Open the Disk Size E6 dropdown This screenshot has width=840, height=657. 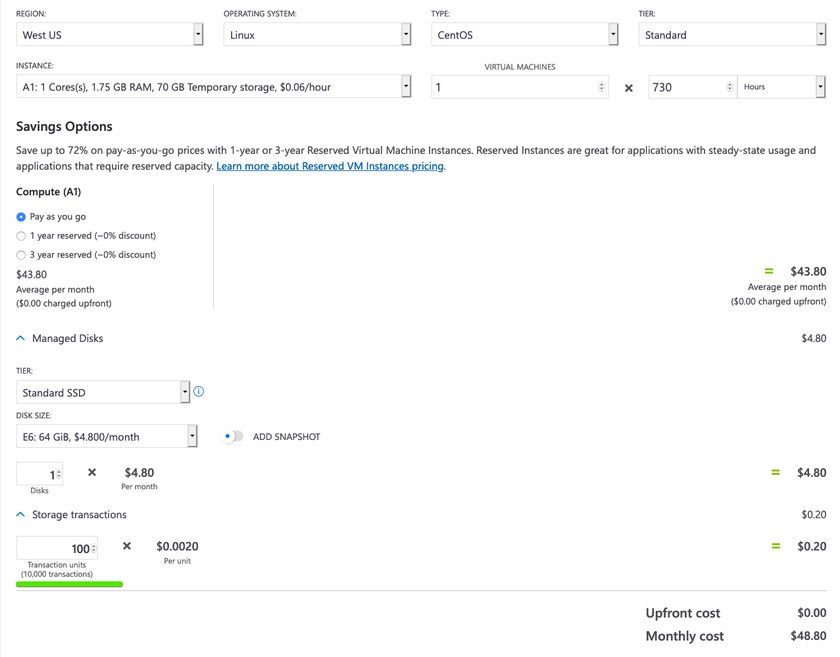(x=107, y=436)
